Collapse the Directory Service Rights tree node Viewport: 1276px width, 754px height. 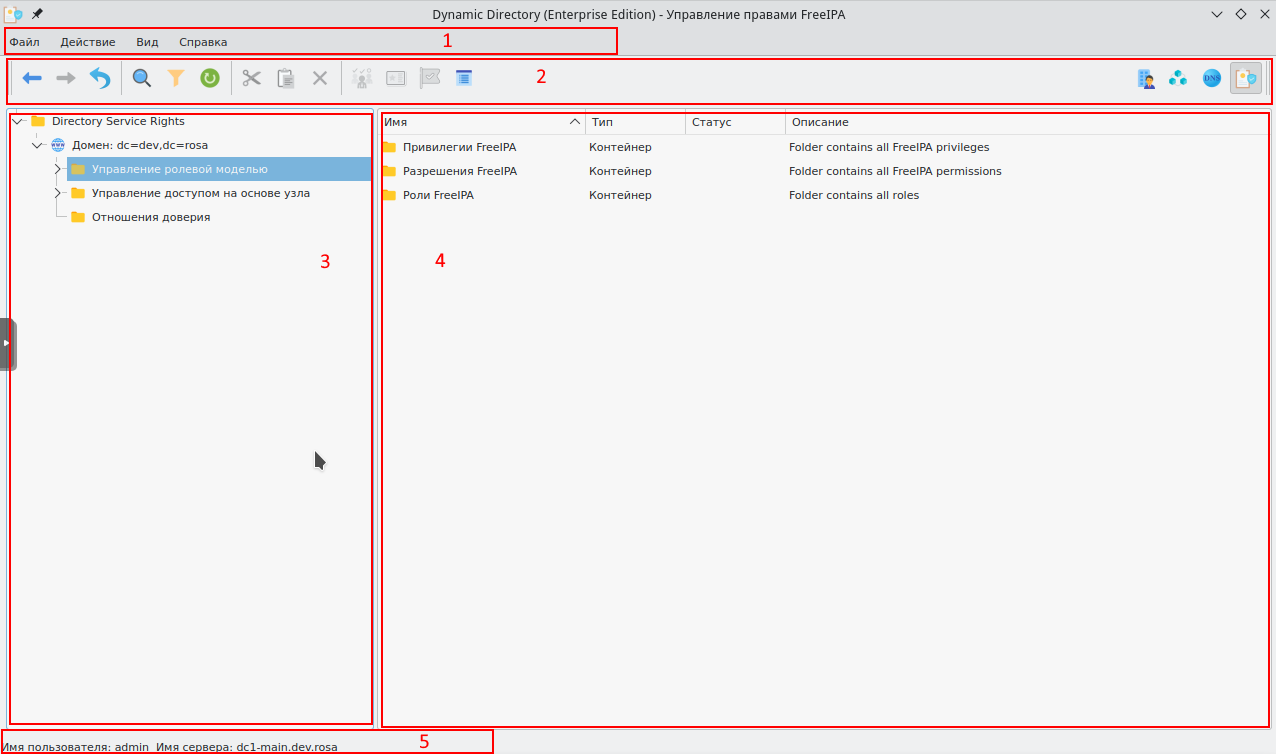coord(17,121)
